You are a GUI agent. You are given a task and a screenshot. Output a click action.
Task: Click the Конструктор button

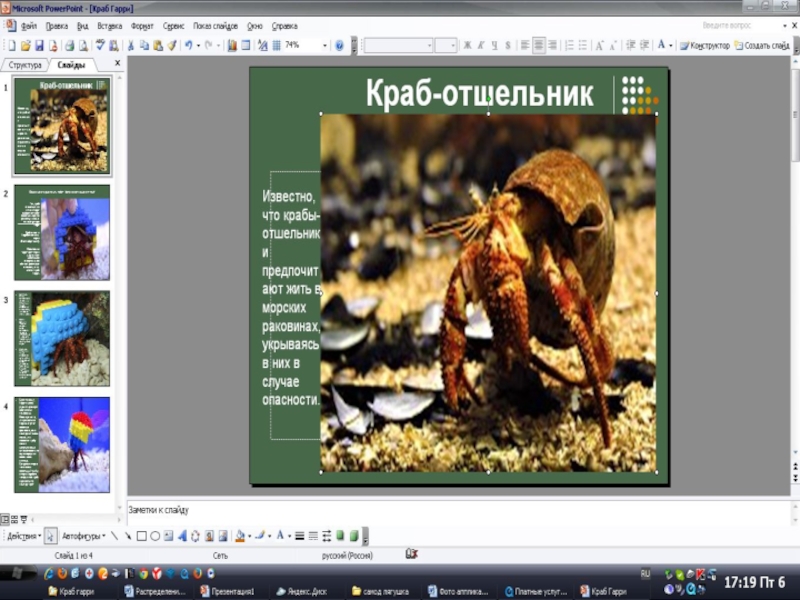pyautogui.click(x=704, y=45)
